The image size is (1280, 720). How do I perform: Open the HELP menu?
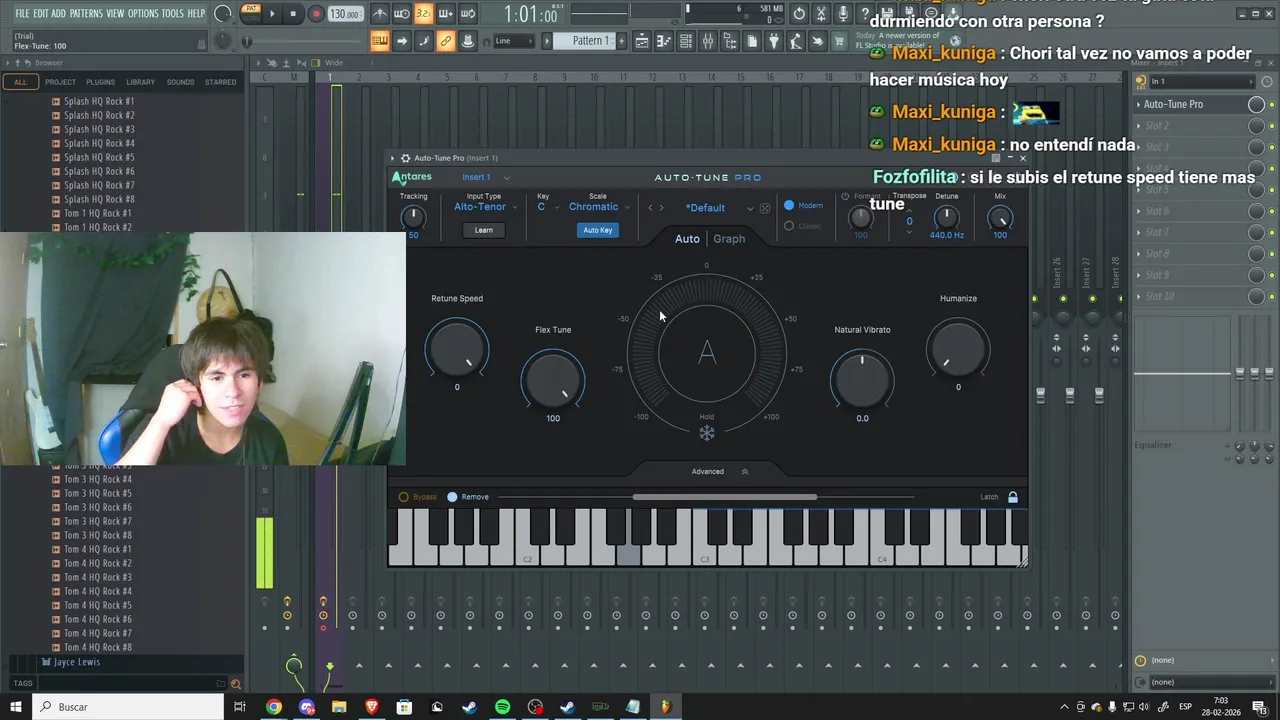(x=197, y=13)
